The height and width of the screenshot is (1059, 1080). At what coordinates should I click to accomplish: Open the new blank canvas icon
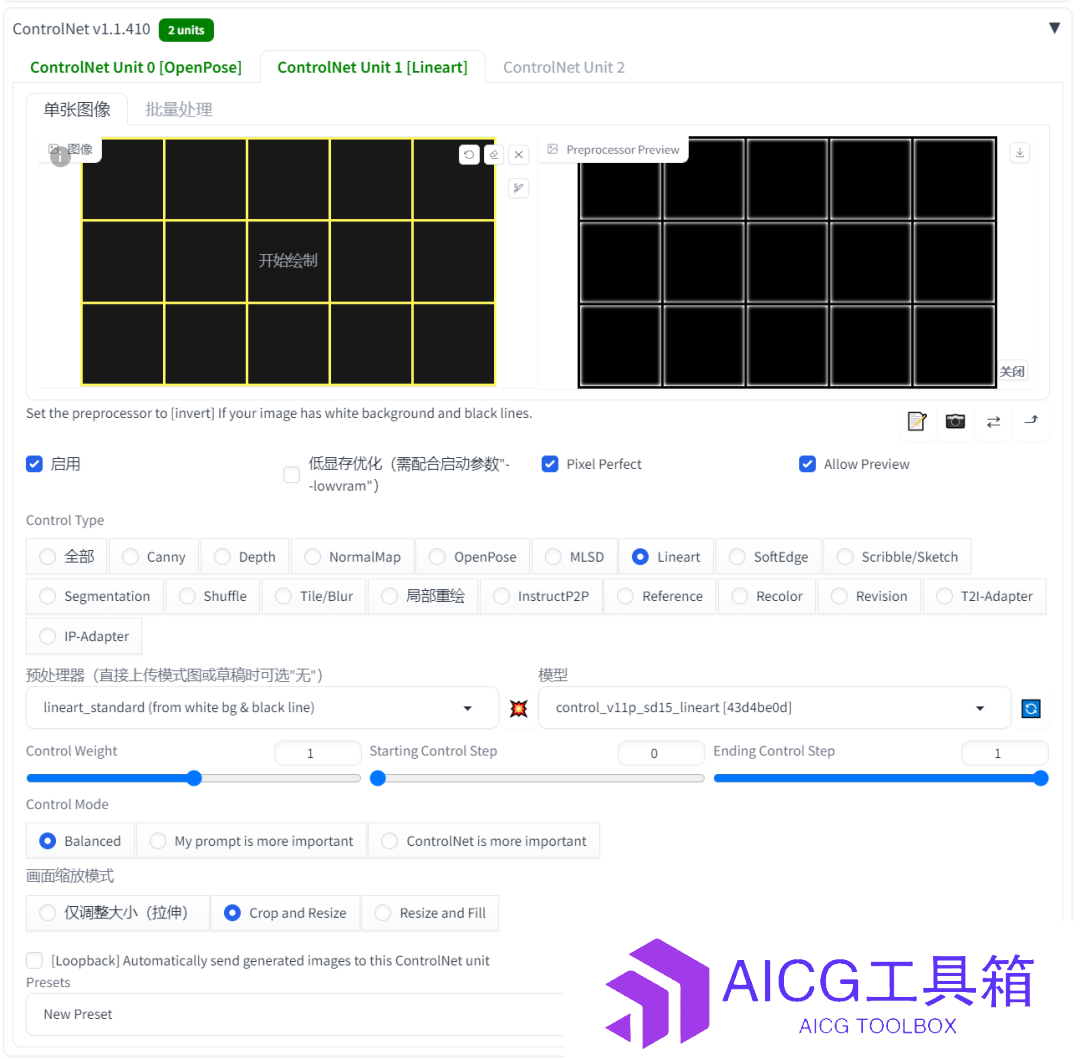917,421
